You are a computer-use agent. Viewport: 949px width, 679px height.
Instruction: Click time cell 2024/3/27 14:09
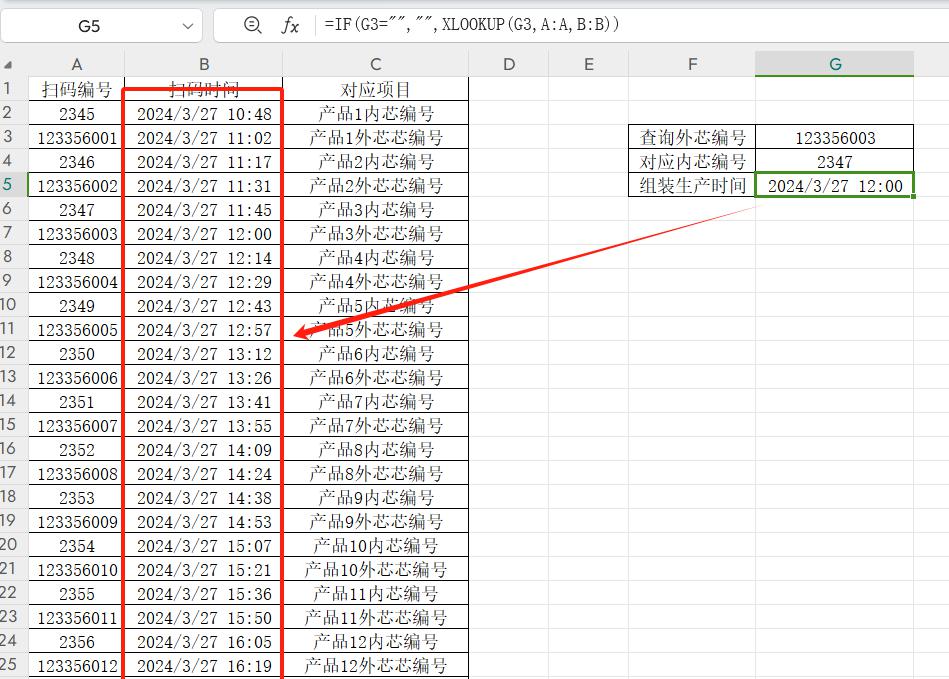203,450
